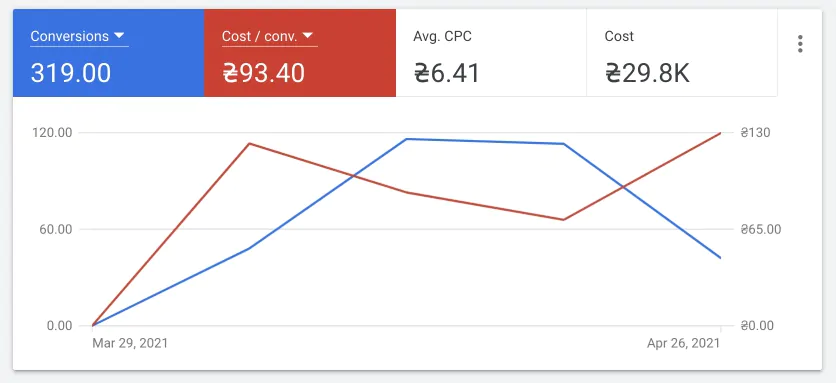Click the ₴29.8K cost value
Image resolution: width=836 pixels, height=383 pixels.
tap(647, 73)
